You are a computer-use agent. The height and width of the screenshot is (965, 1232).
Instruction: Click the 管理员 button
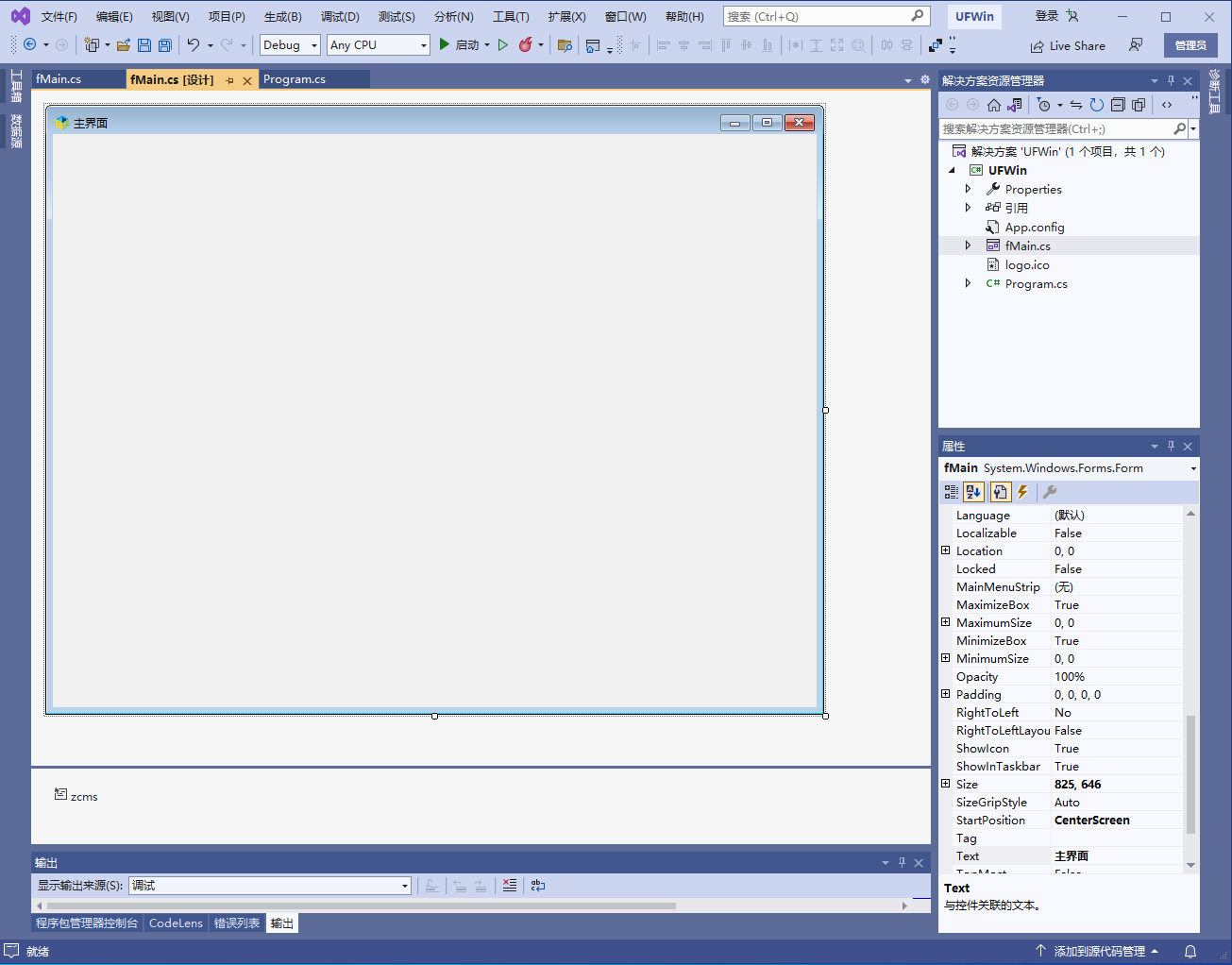[x=1190, y=45]
